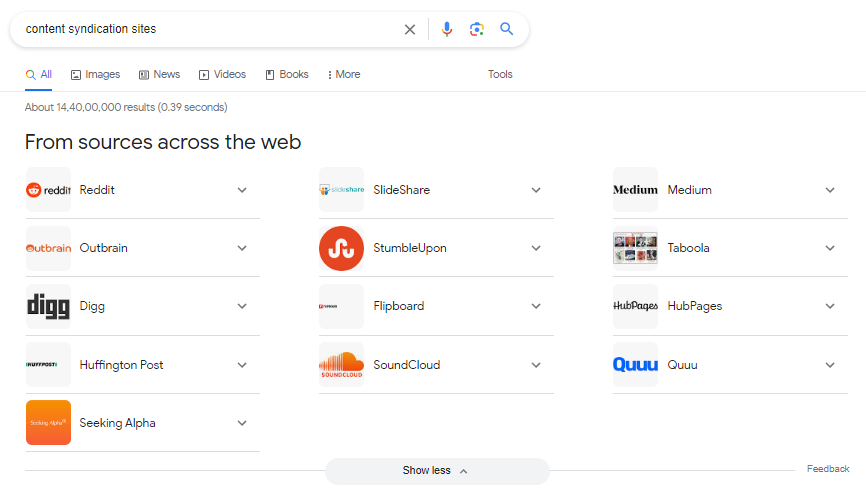866x494 pixels.
Task: Switch to the Images tab
Action: [x=95, y=75]
